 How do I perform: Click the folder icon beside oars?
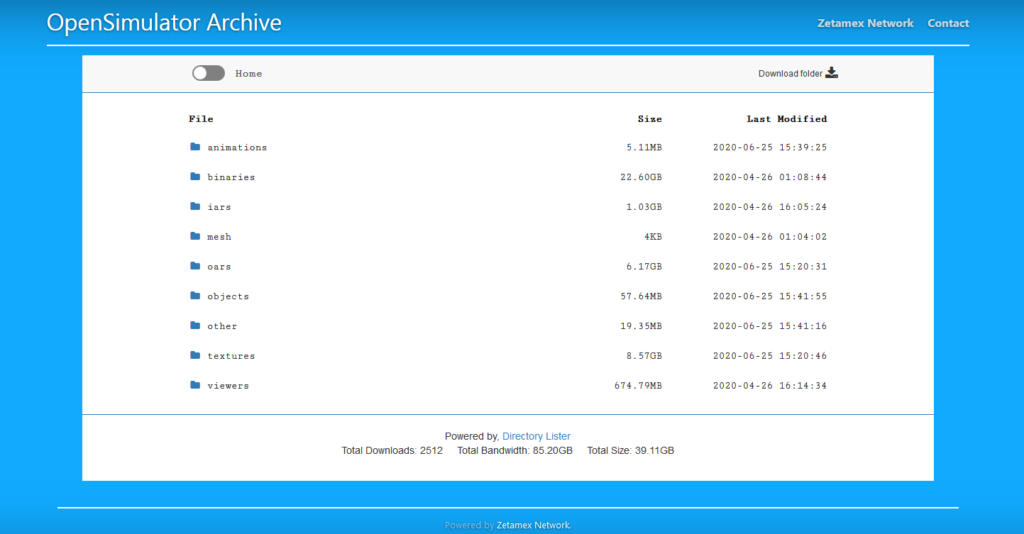(195, 266)
